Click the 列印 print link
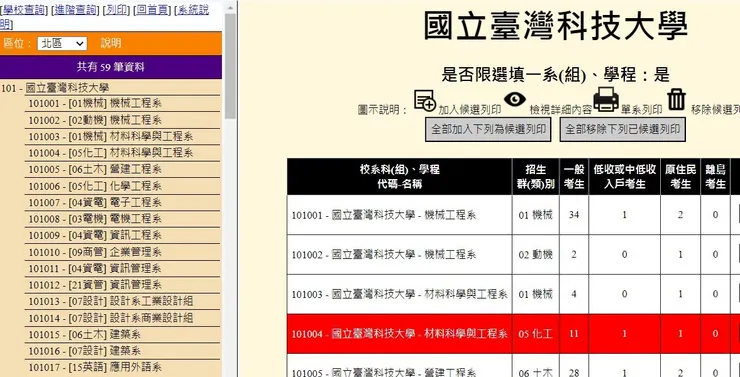Screen dimensions: 740x377 117,10
